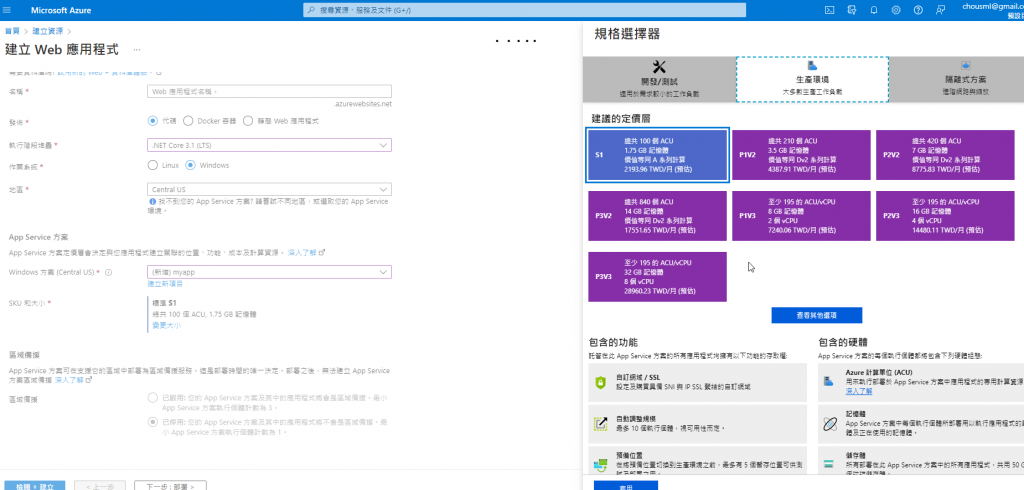This screenshot has width=1024, height=490.
Task: Switch to the 開發/測試 tab
Action: click(x=659, y=79)
